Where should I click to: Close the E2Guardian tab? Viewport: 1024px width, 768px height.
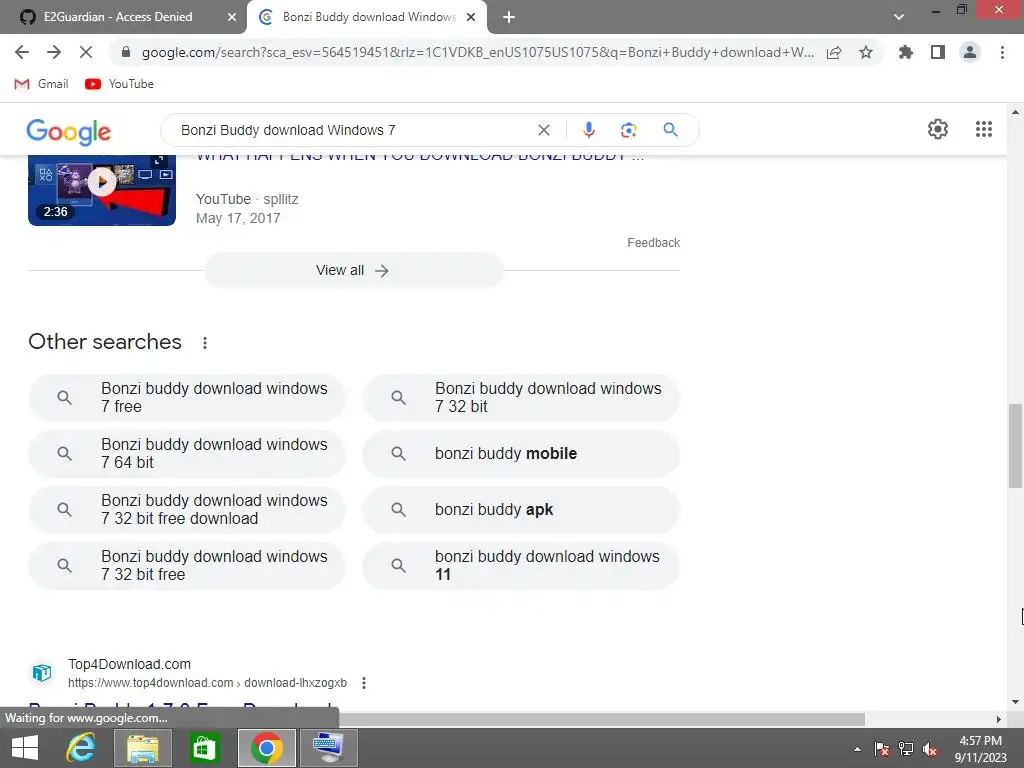[232, 17]
